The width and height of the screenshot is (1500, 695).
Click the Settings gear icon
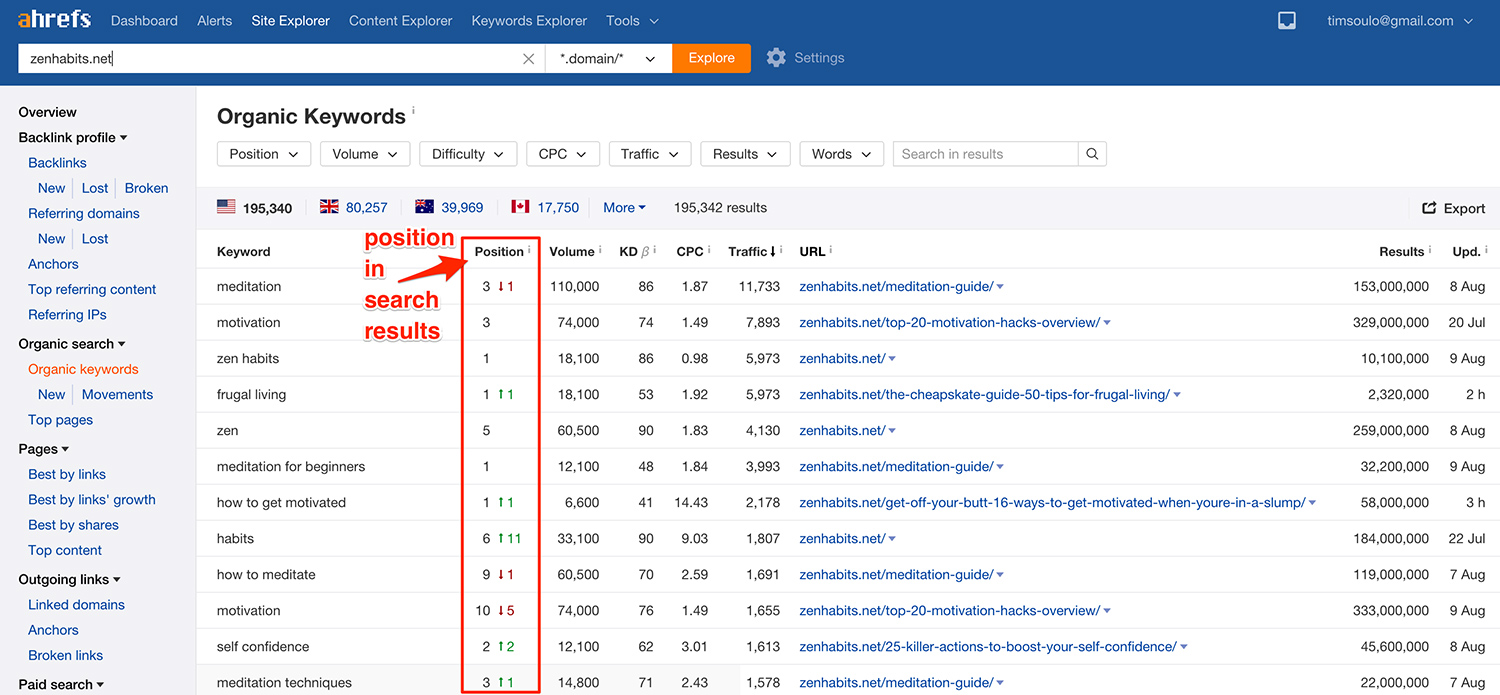776,58
